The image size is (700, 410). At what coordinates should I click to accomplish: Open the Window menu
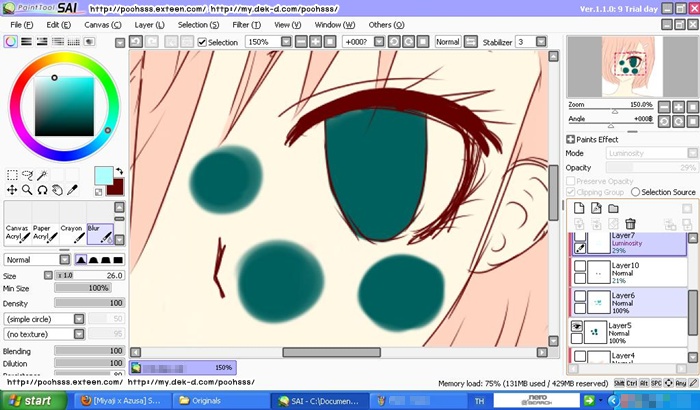(335, 25)
